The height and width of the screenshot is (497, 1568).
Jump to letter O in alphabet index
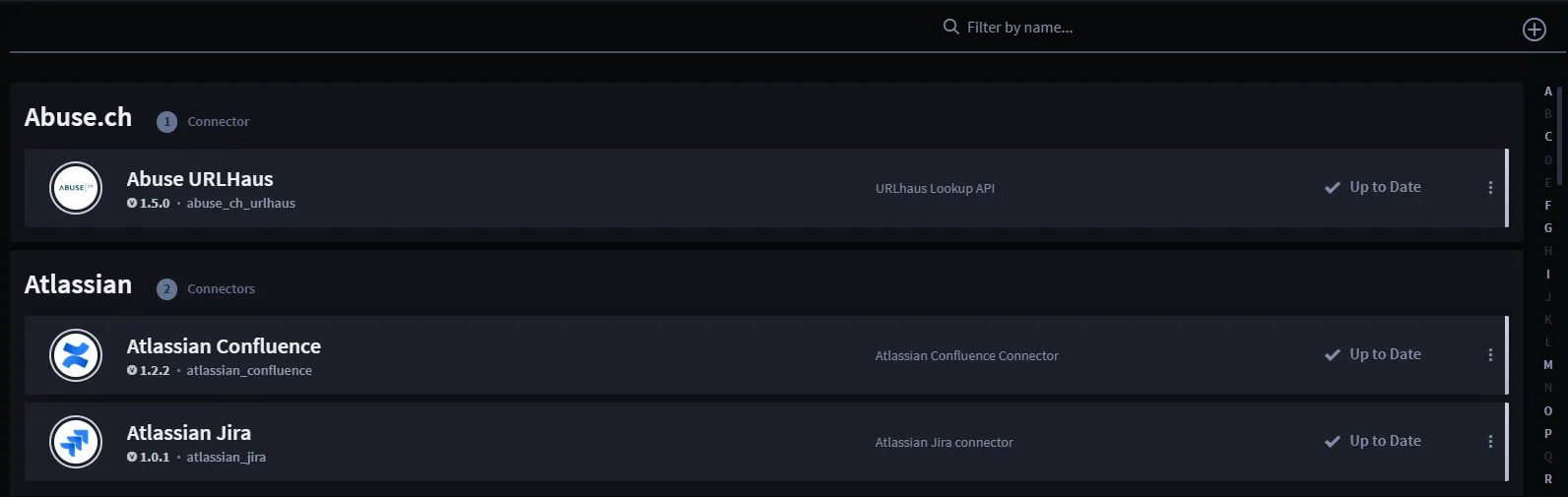pyautogui.click(x=1548, y=411)
